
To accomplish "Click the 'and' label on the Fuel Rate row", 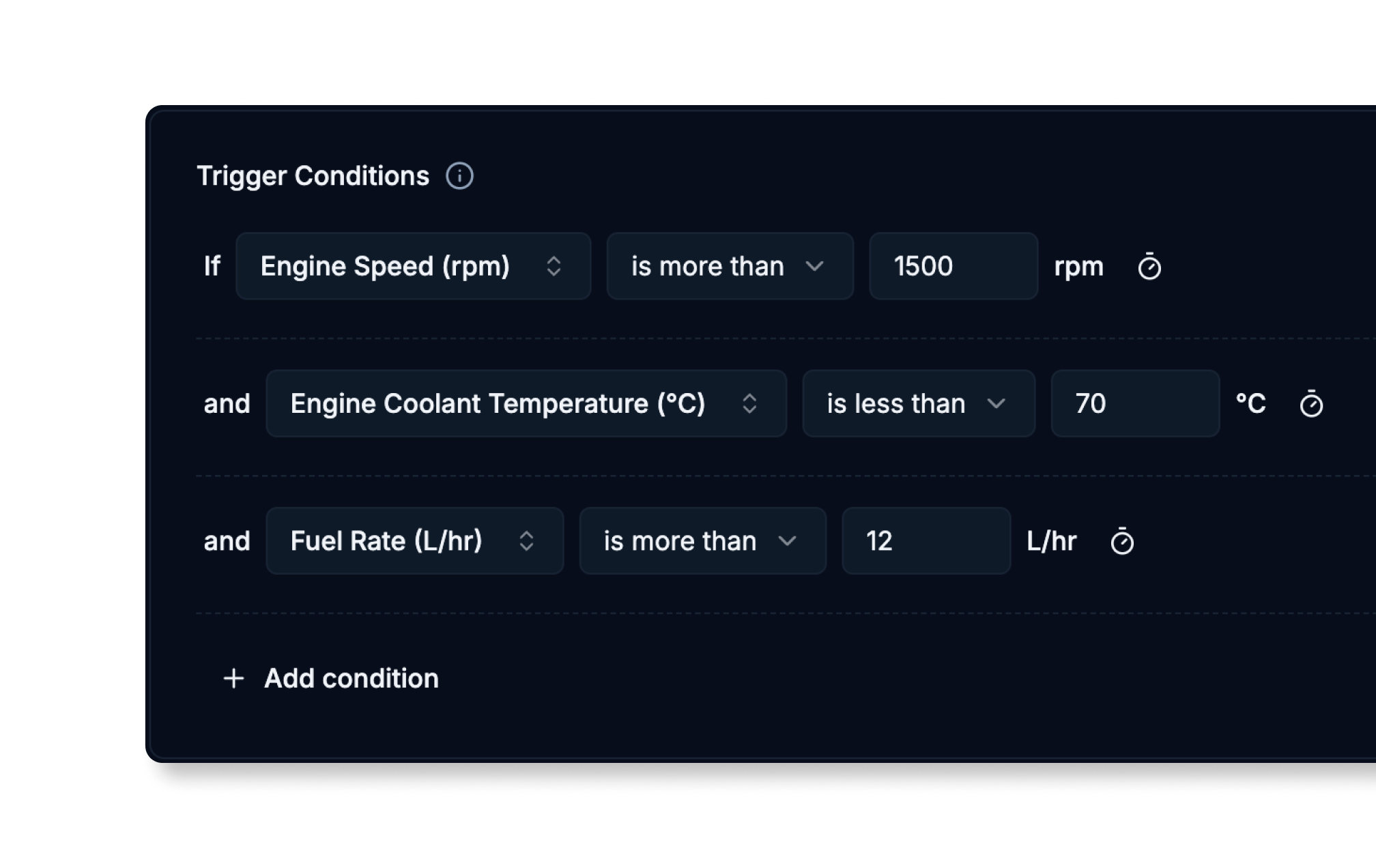I will (227, 541).
